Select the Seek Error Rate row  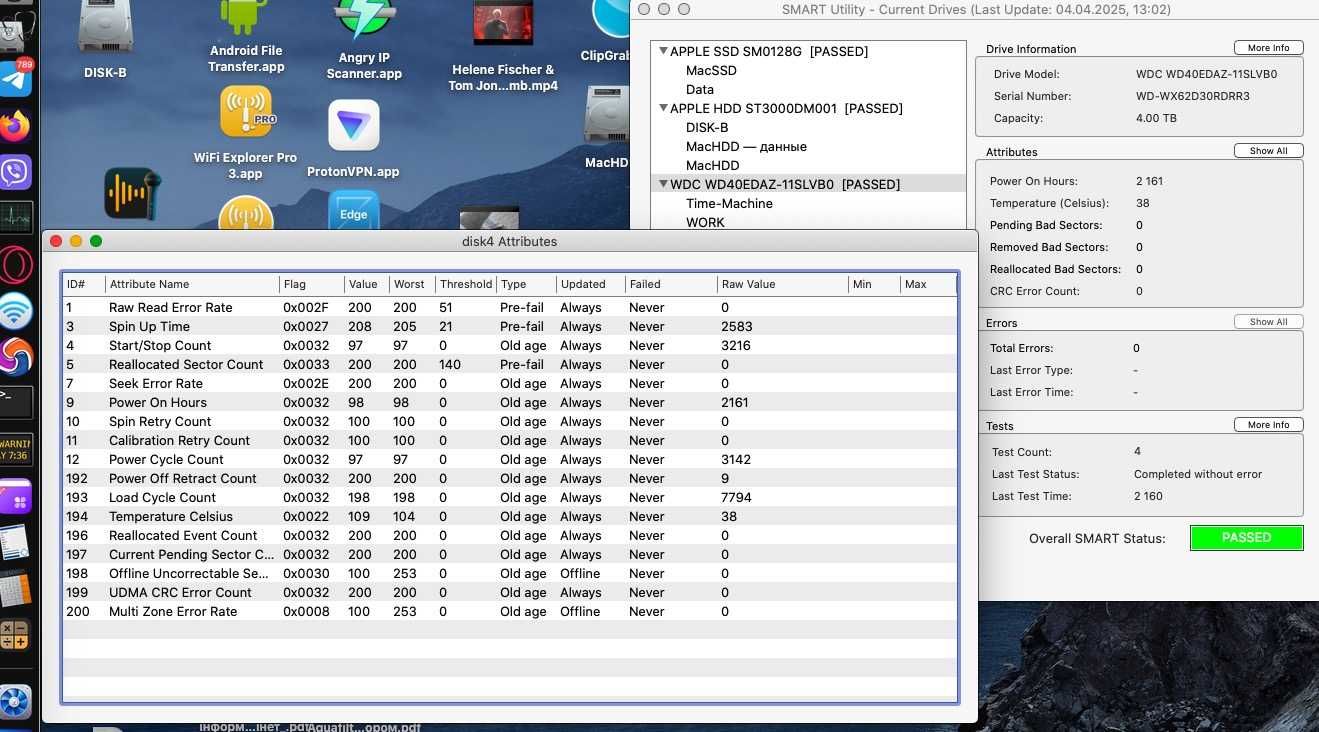(510, 383)
